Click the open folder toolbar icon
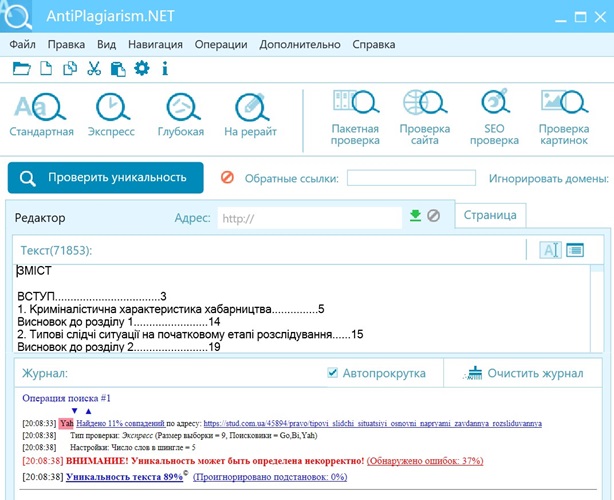614x500 pixels. (x=22, y=69)
